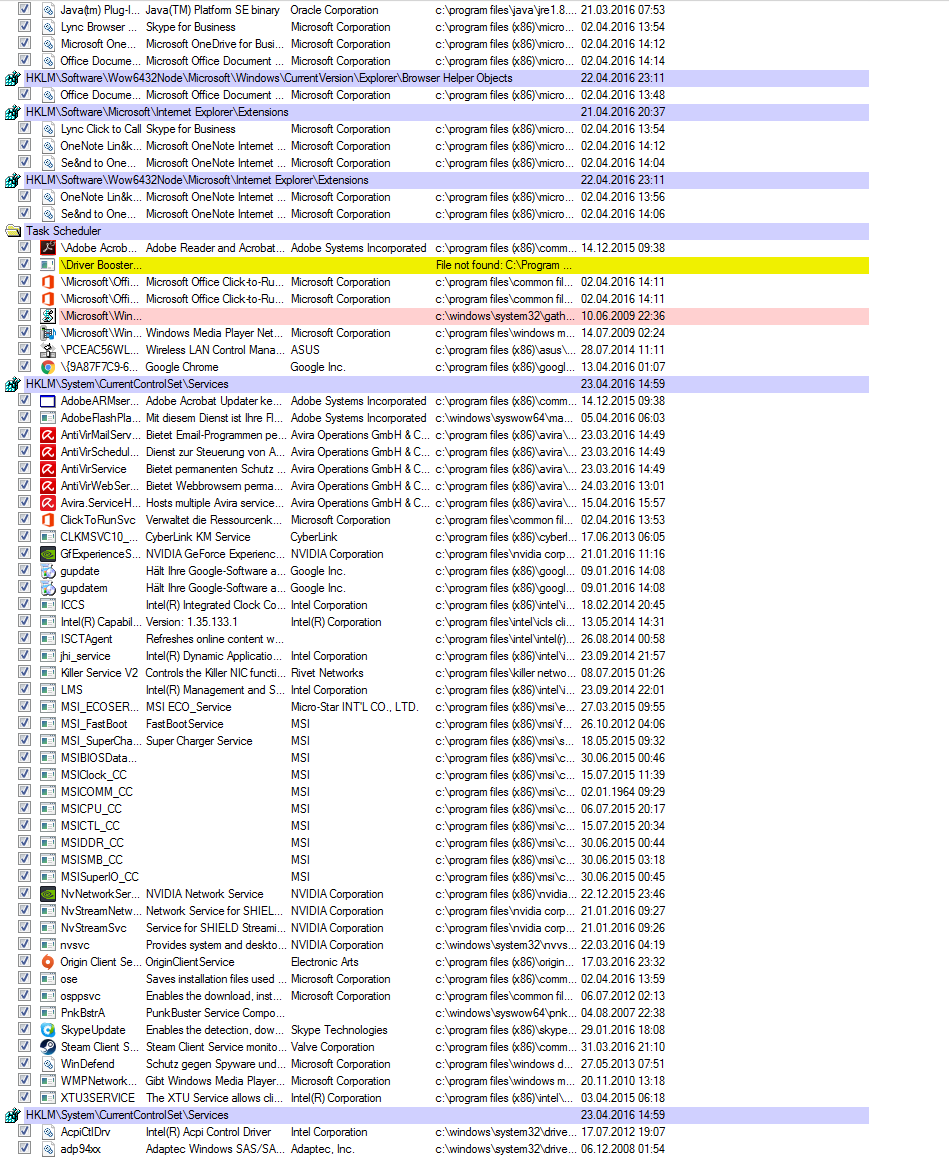
Task: Disable the MSI_FastBoot service checkbox
Action: [24, 723]
